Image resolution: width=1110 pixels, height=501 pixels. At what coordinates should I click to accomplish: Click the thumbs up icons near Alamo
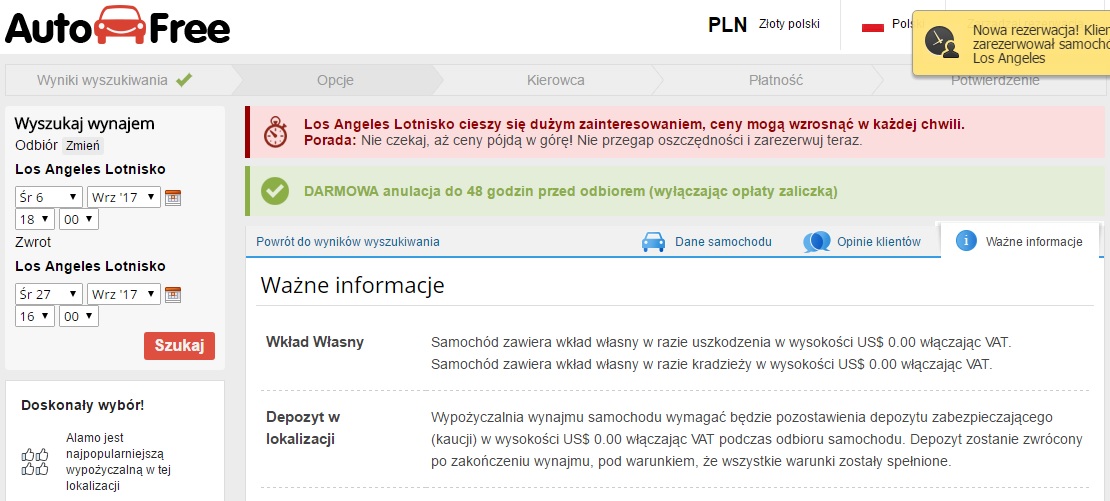[35, 461]
